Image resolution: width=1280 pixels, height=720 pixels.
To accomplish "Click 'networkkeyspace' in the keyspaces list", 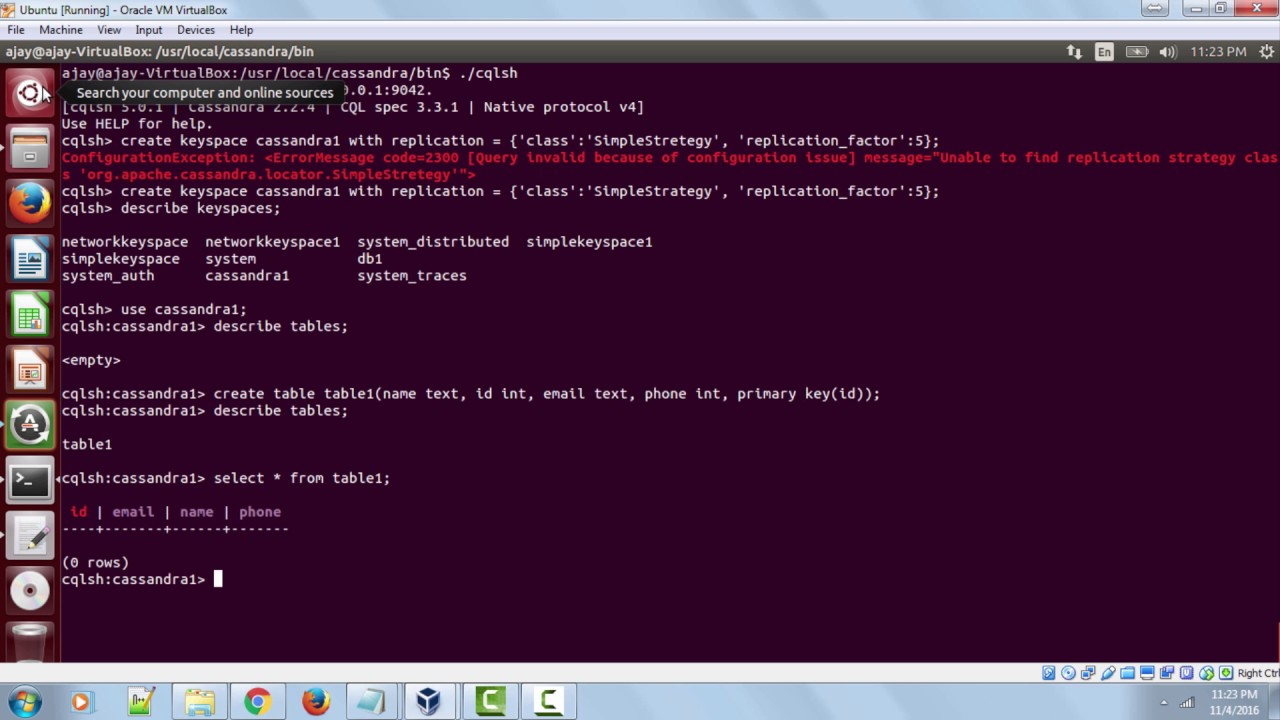I will click(x=124, y=241).
